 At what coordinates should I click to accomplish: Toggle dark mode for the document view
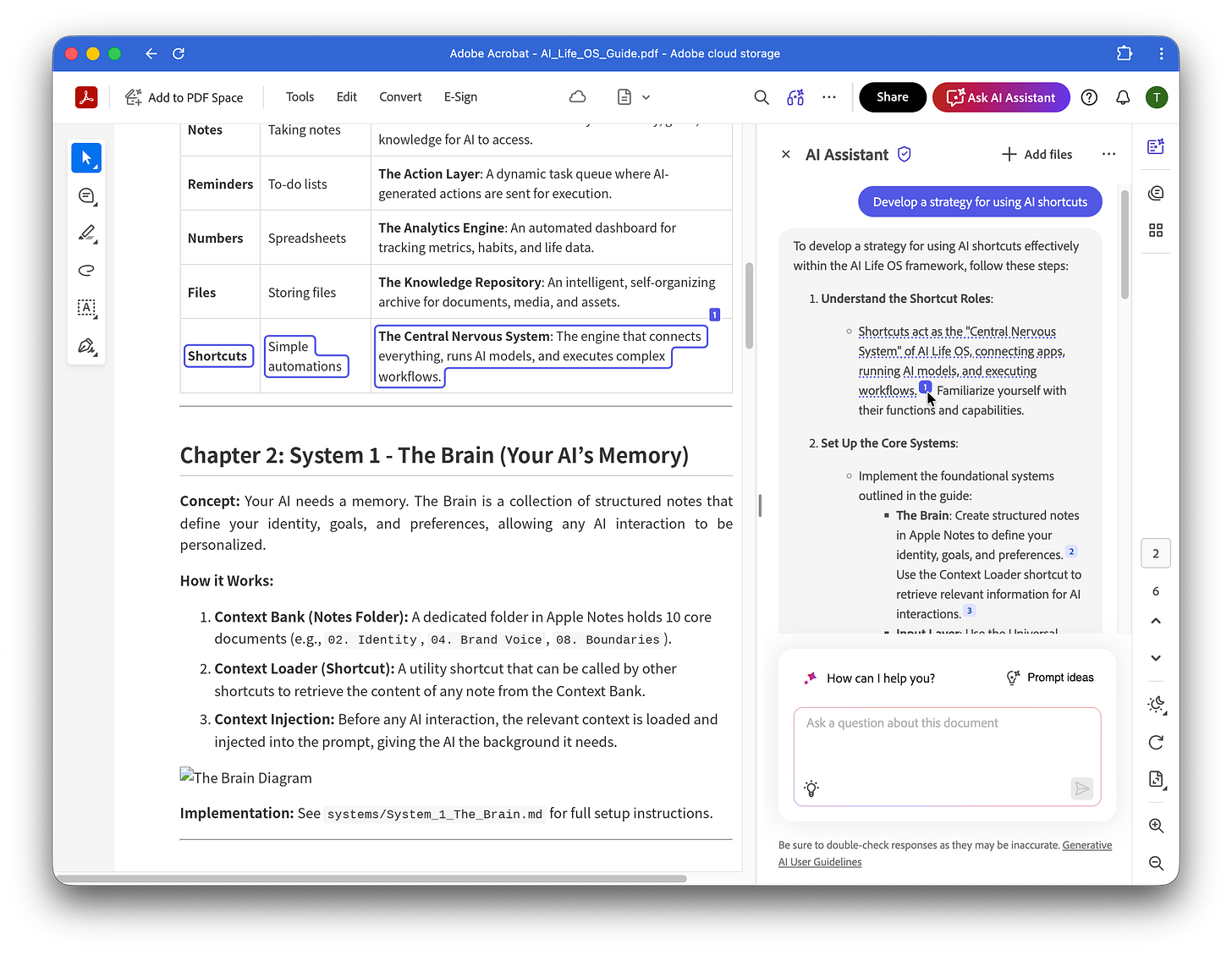(x=1156, y=705)
